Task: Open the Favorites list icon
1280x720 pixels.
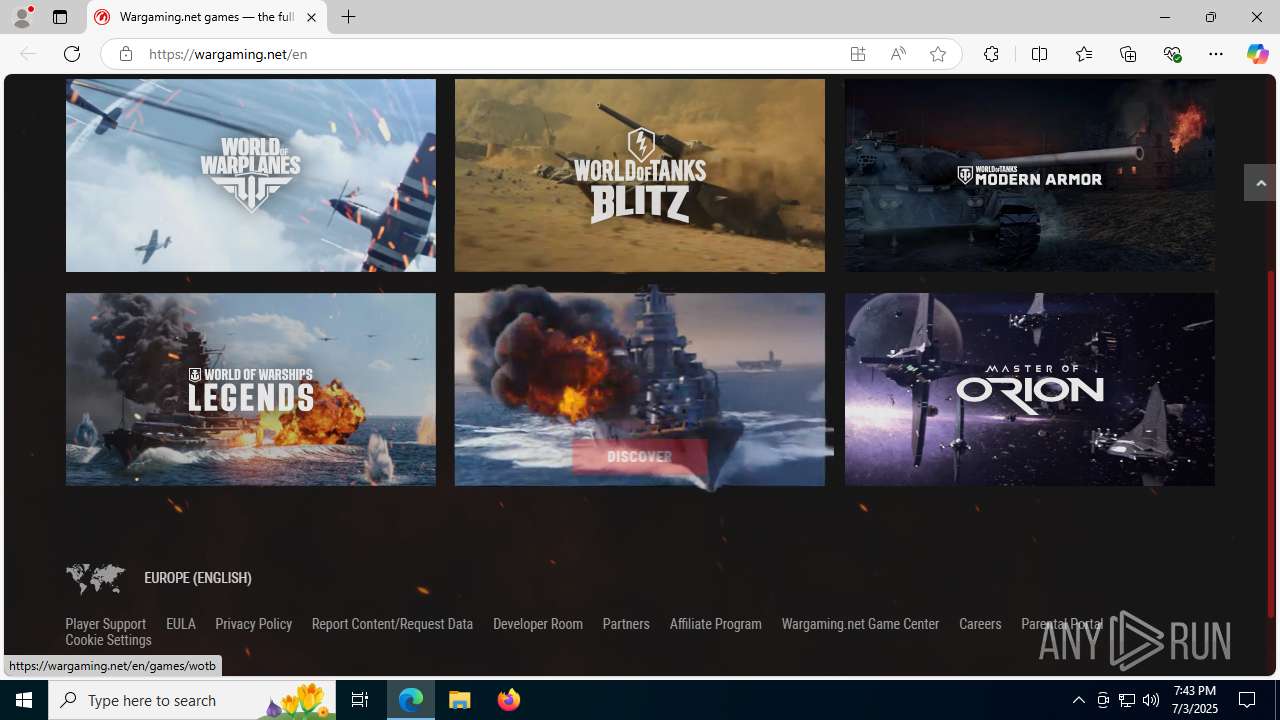Action: click(1083, 54)
